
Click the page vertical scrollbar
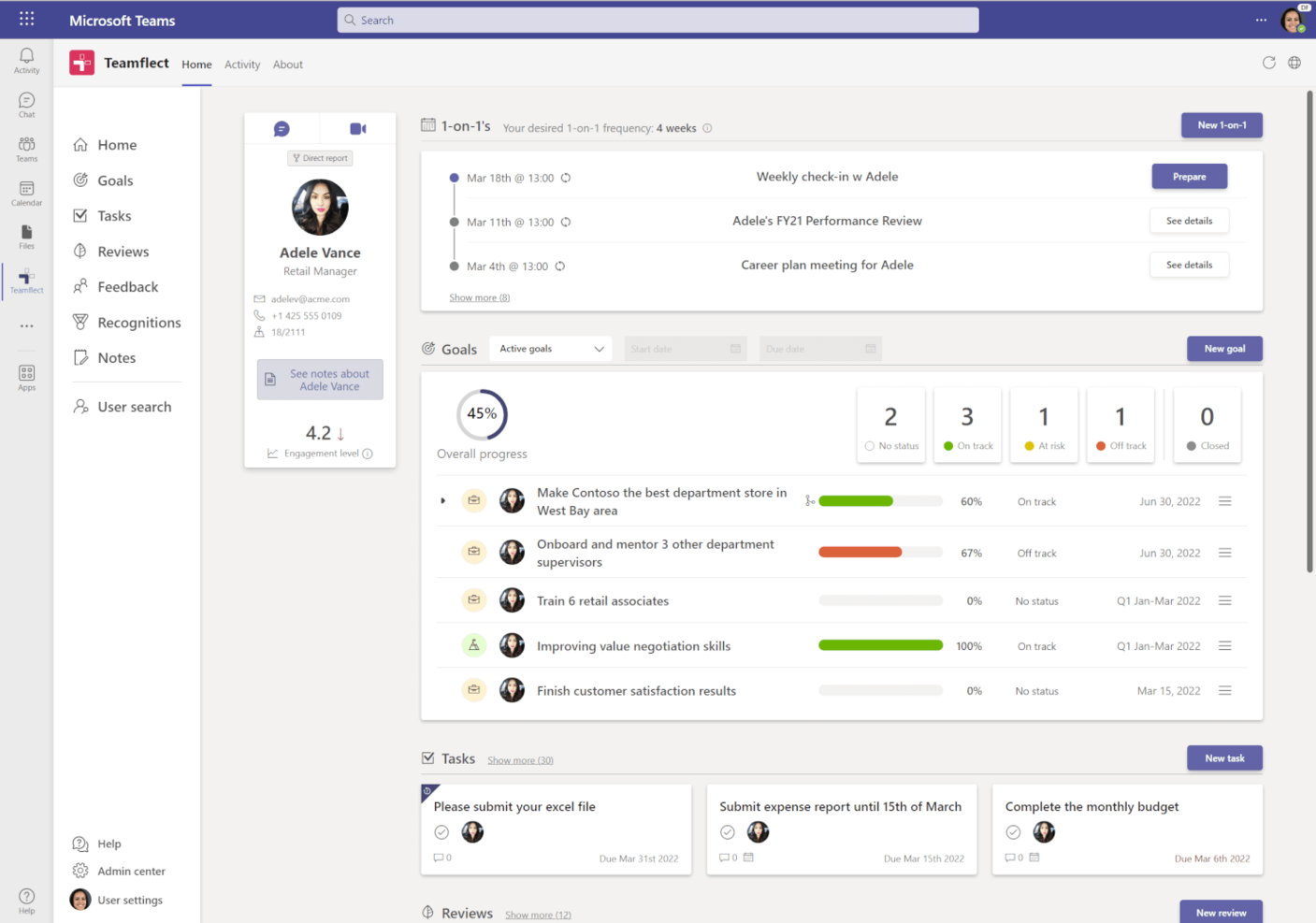click(1309, 332)
